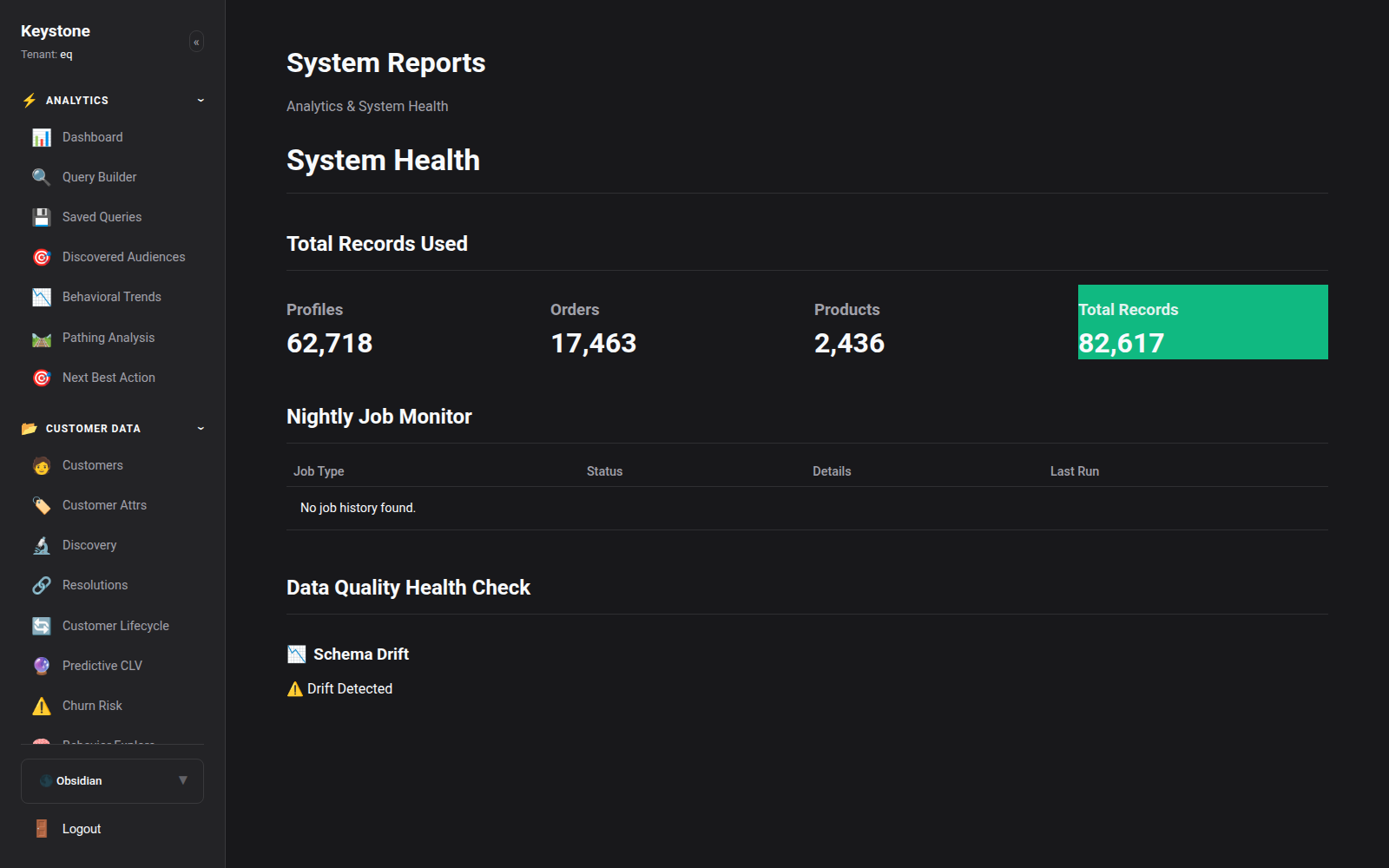Click the Pathing Analysis icon

[x=42, y=338]
